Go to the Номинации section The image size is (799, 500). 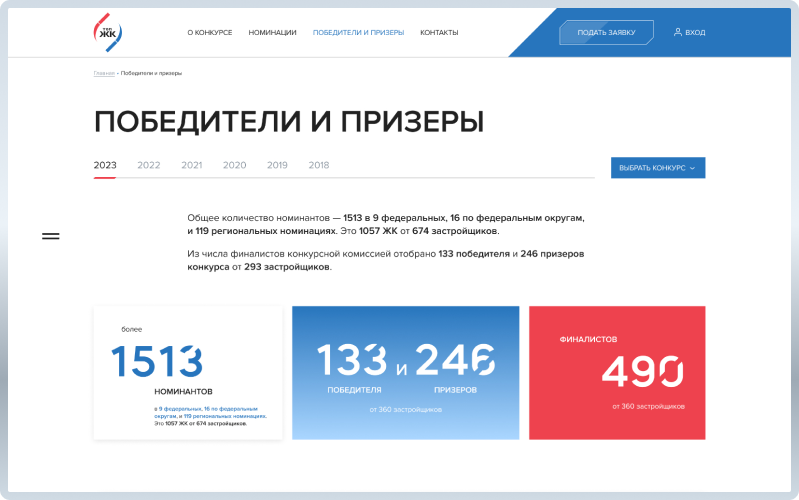point(272,33)
